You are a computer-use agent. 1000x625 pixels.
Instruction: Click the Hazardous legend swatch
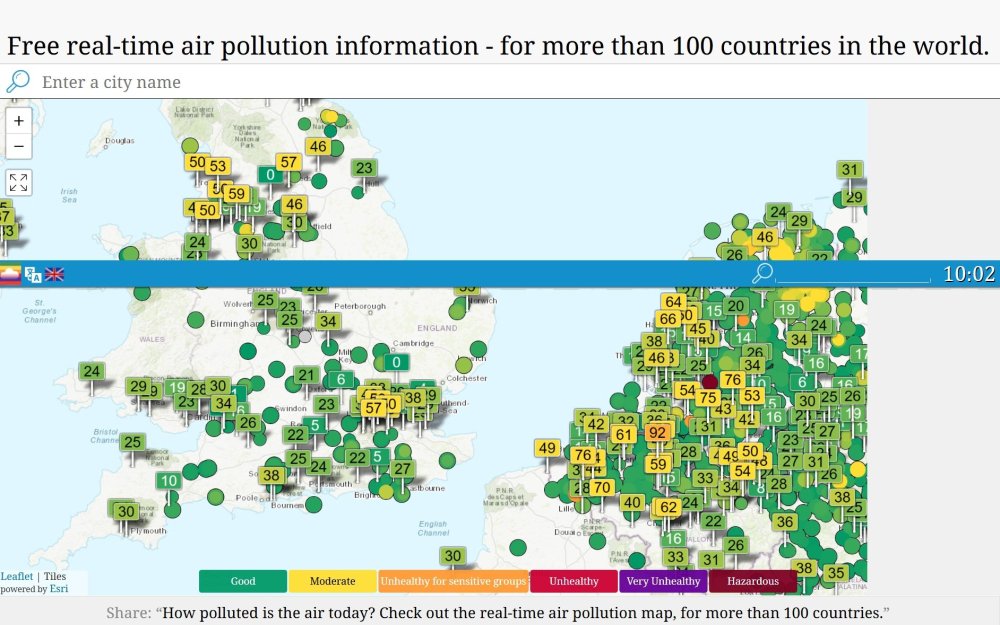(x=753, y=581)
